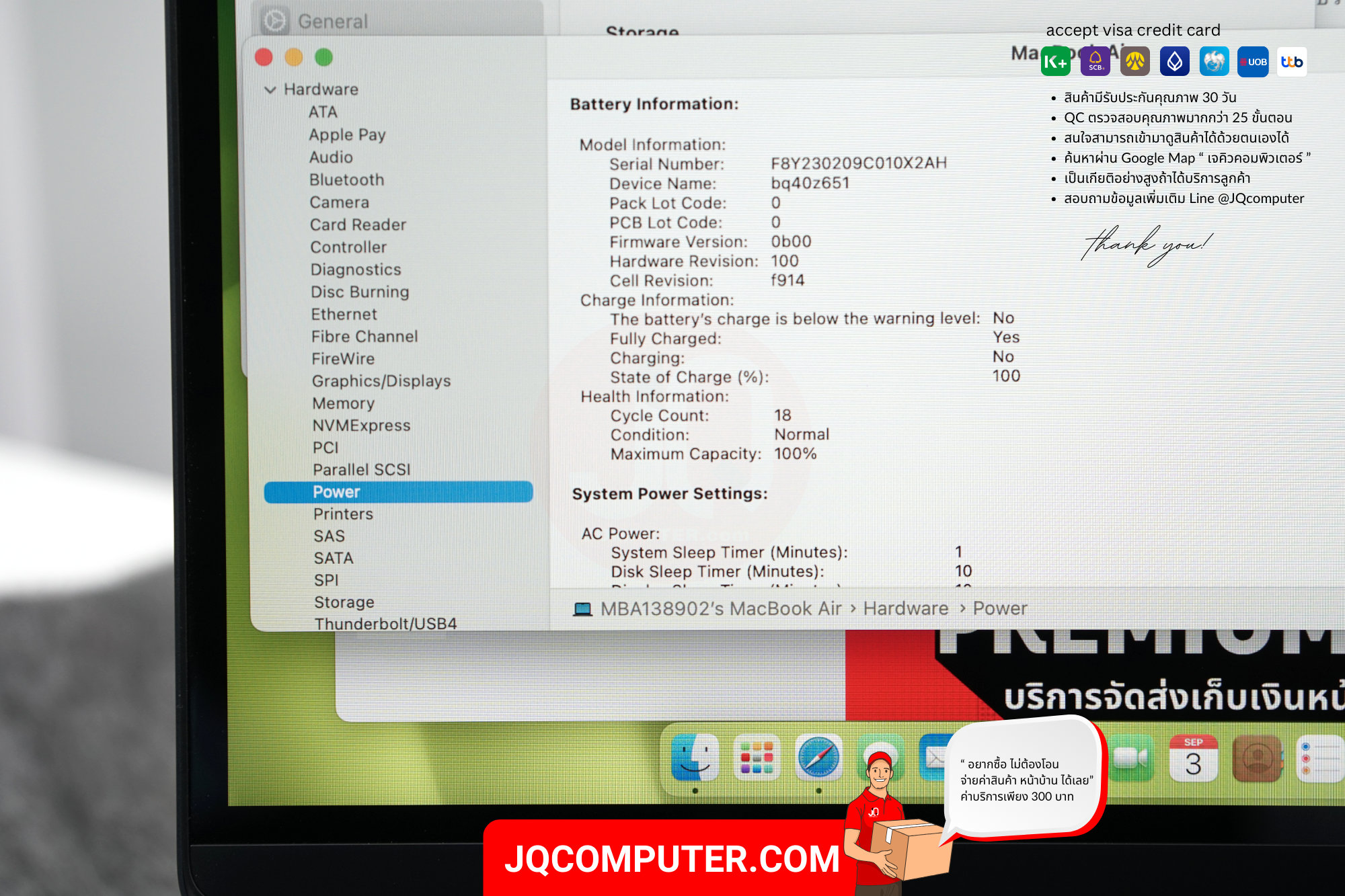Open Reminders from the Dock

coord(1319,758)
